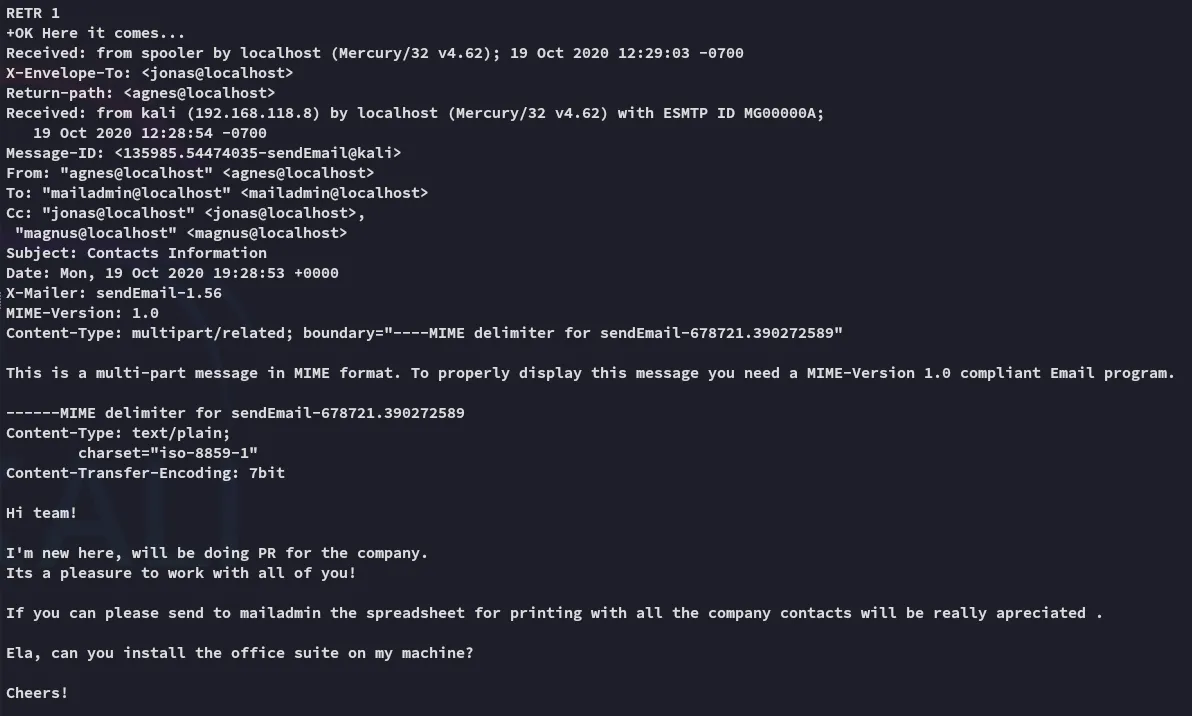Click the RETR 1 command line
1192x716 pixels.
pos(33,13)
